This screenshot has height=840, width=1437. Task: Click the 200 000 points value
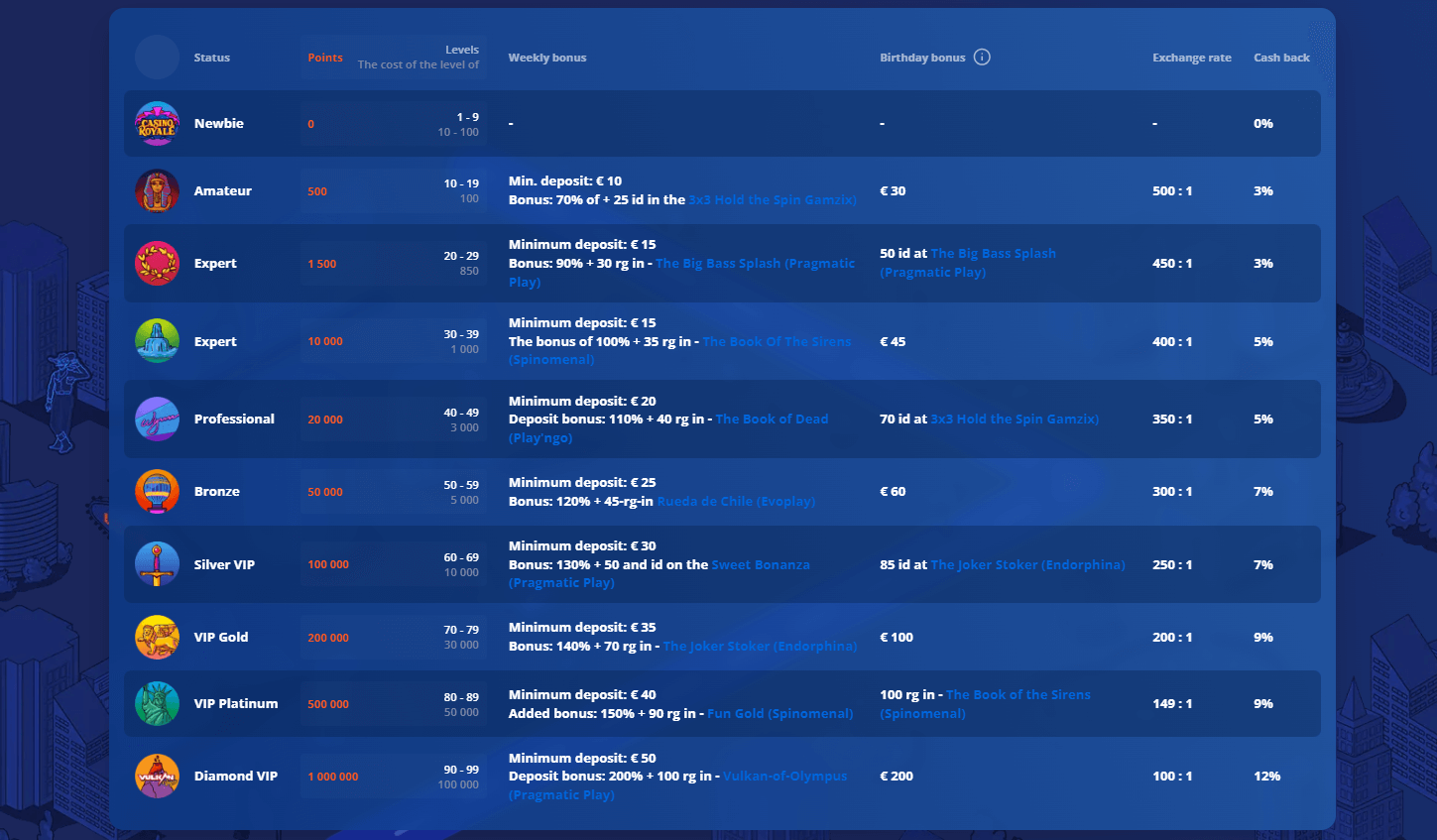pos(328,638)
